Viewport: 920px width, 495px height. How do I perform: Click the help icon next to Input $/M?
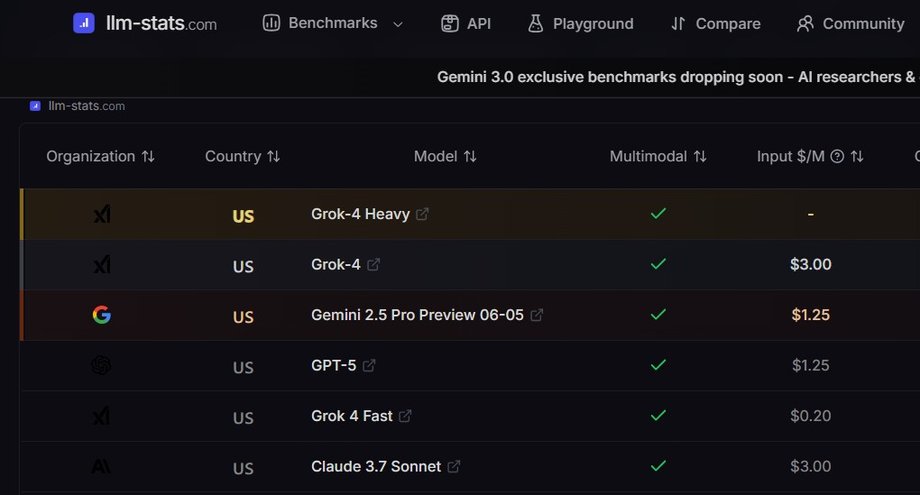coord(838,157)
